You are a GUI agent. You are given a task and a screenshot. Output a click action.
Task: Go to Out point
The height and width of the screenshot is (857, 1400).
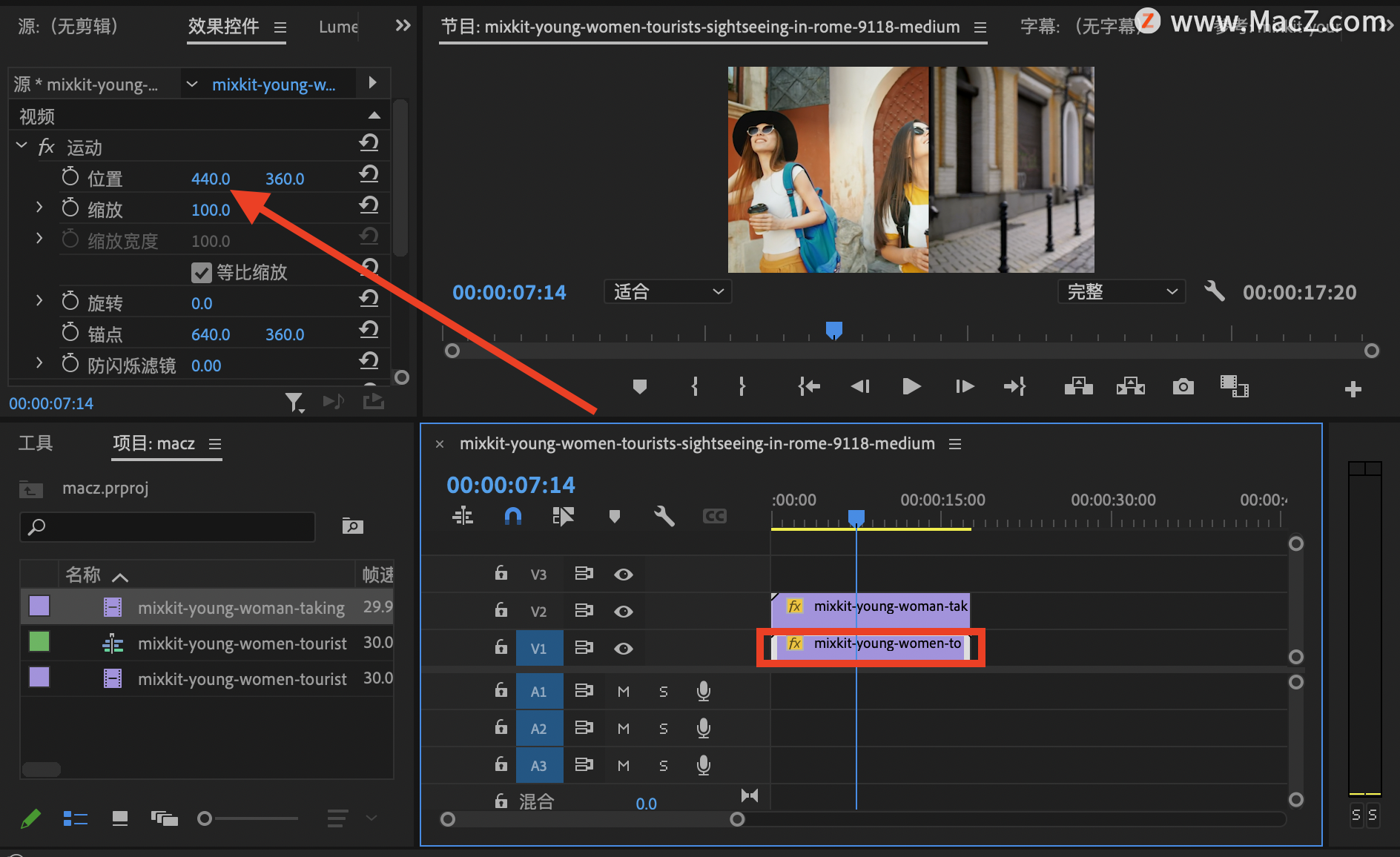point(1014,386)
